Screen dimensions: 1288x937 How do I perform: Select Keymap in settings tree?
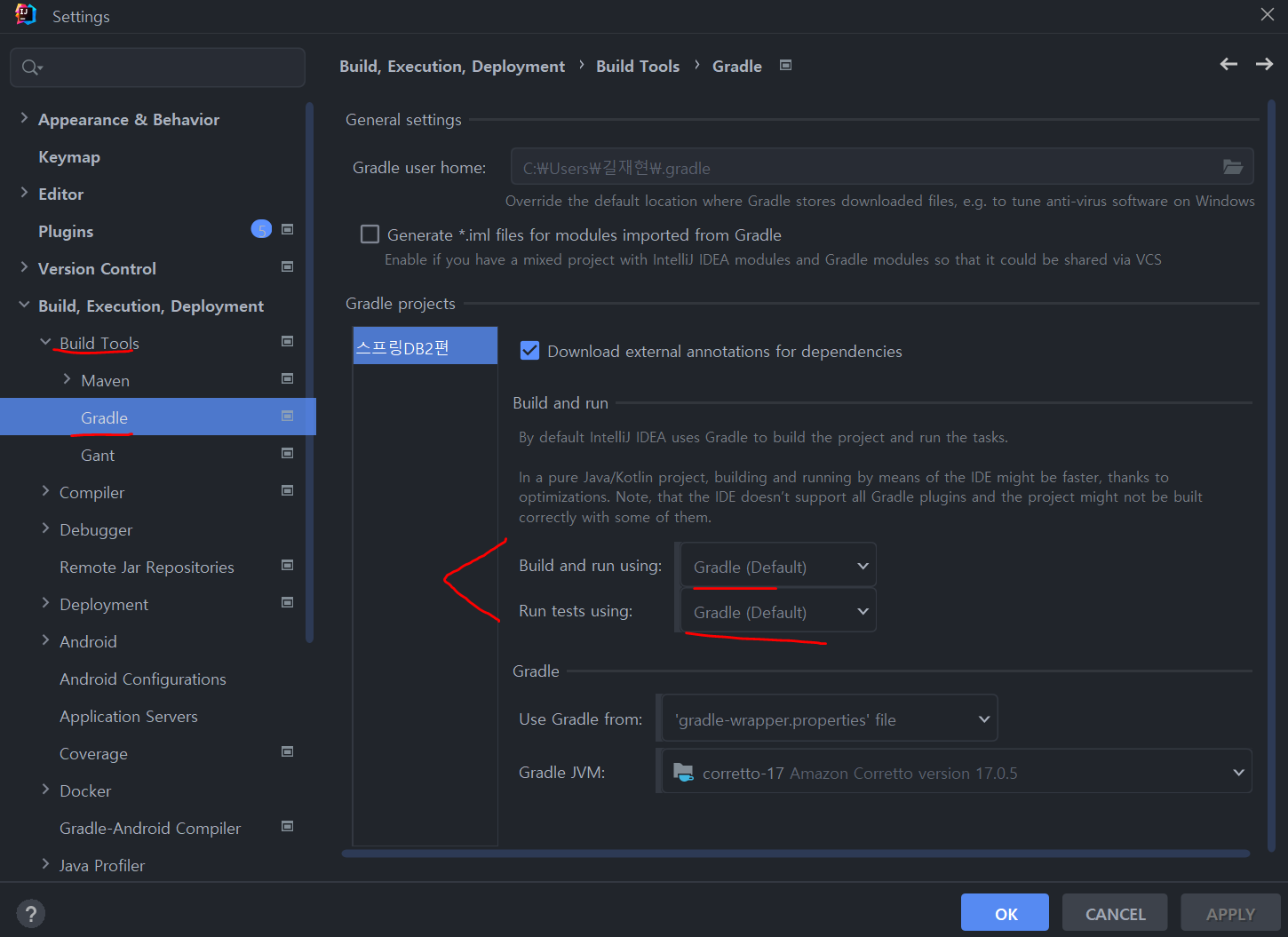tap(69, 157)
